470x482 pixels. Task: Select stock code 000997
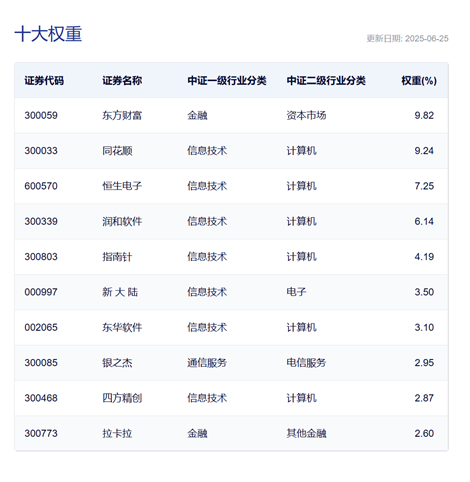(x=41, y=292)
